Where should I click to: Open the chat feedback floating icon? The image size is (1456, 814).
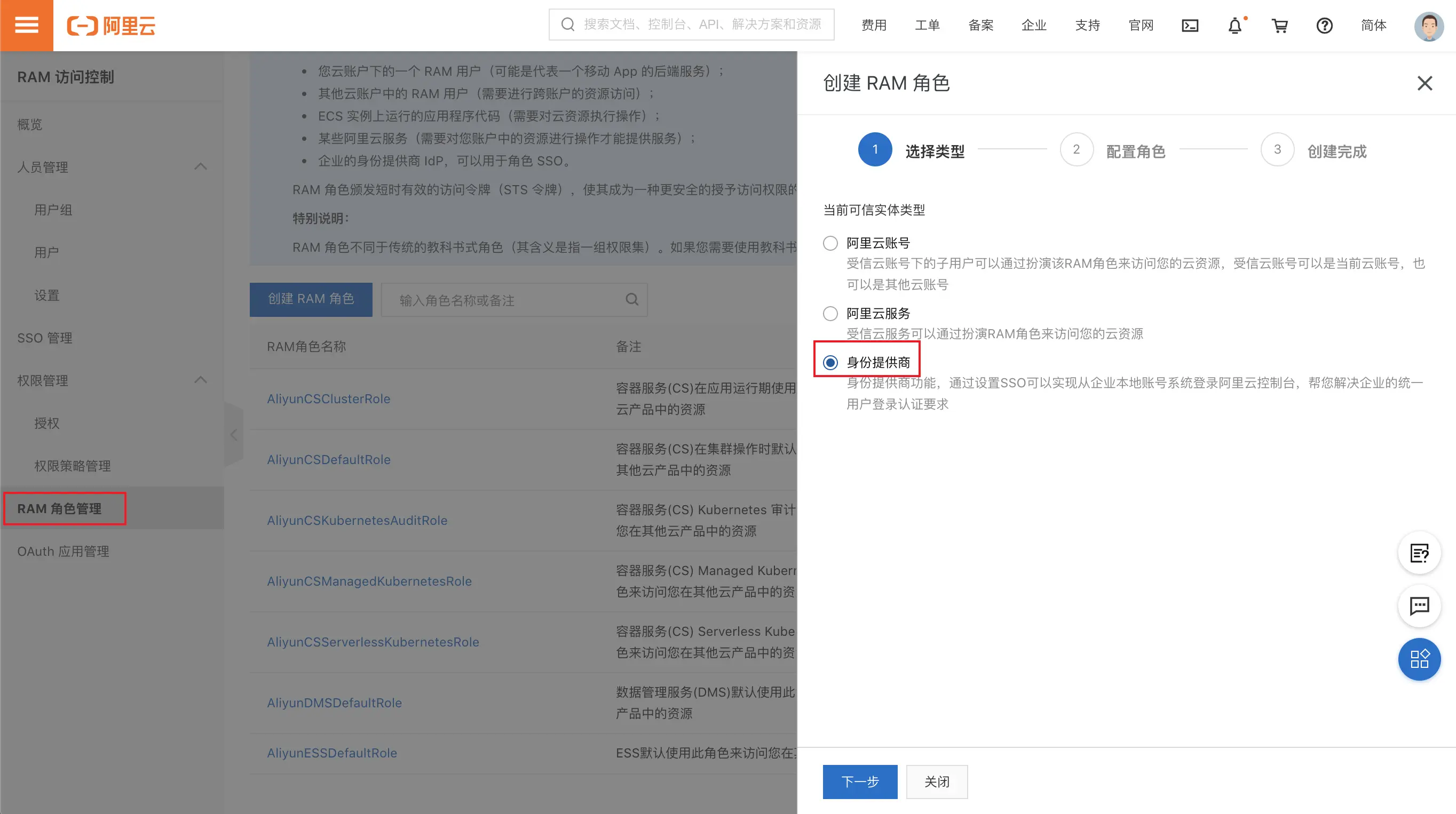pyautogui.click(x=1419, y=606)
